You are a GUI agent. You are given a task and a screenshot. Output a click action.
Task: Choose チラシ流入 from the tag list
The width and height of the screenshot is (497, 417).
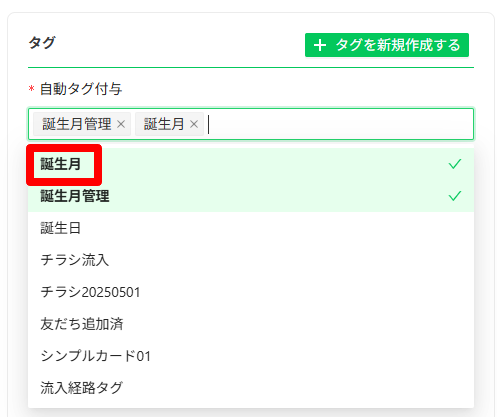[x=251, y=260]
